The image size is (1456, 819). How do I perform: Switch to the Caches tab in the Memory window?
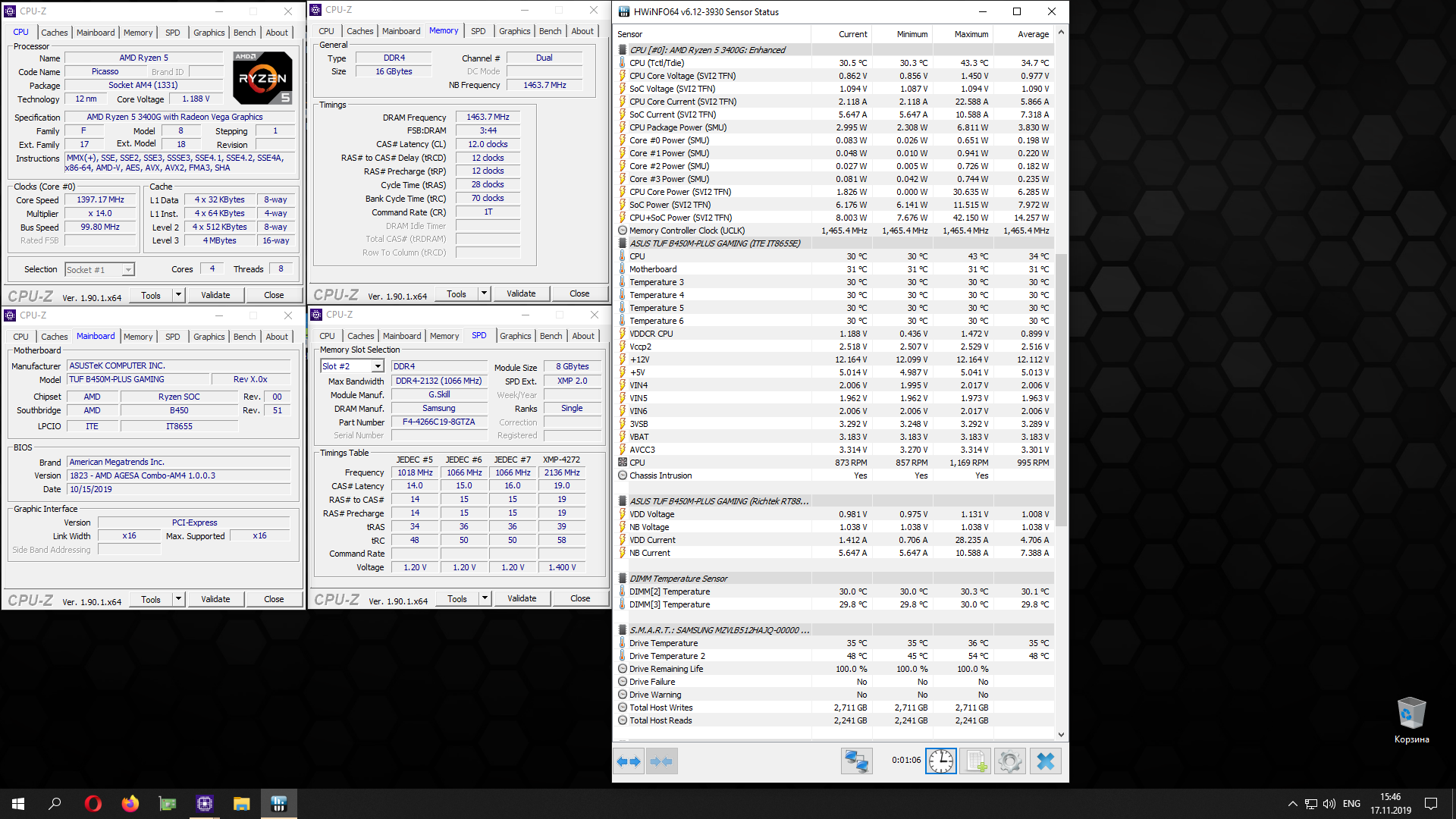[x=359, y=31]
